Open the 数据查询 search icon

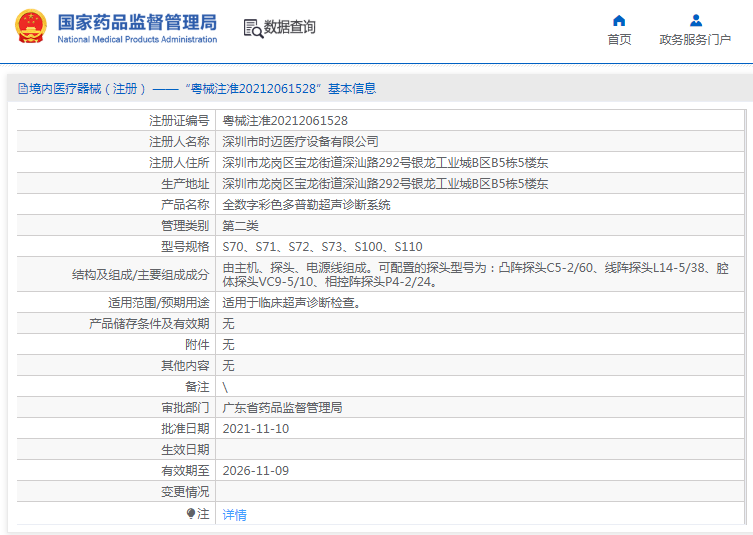[253, 28]
